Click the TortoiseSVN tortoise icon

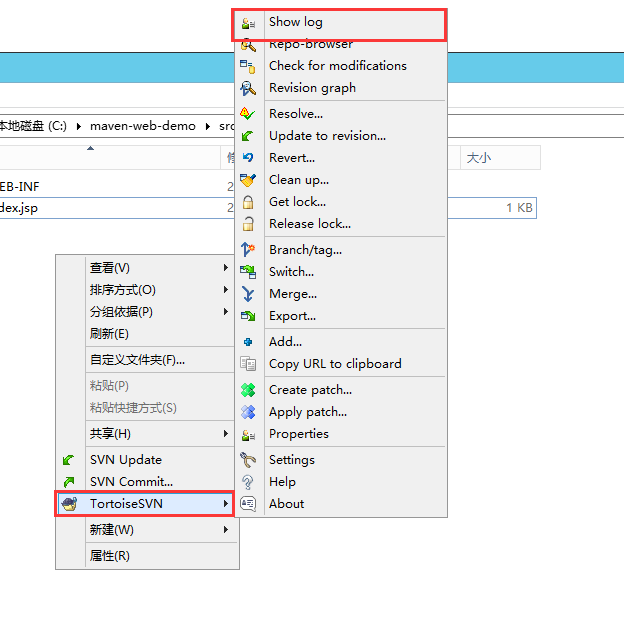(x=70, y=504)
